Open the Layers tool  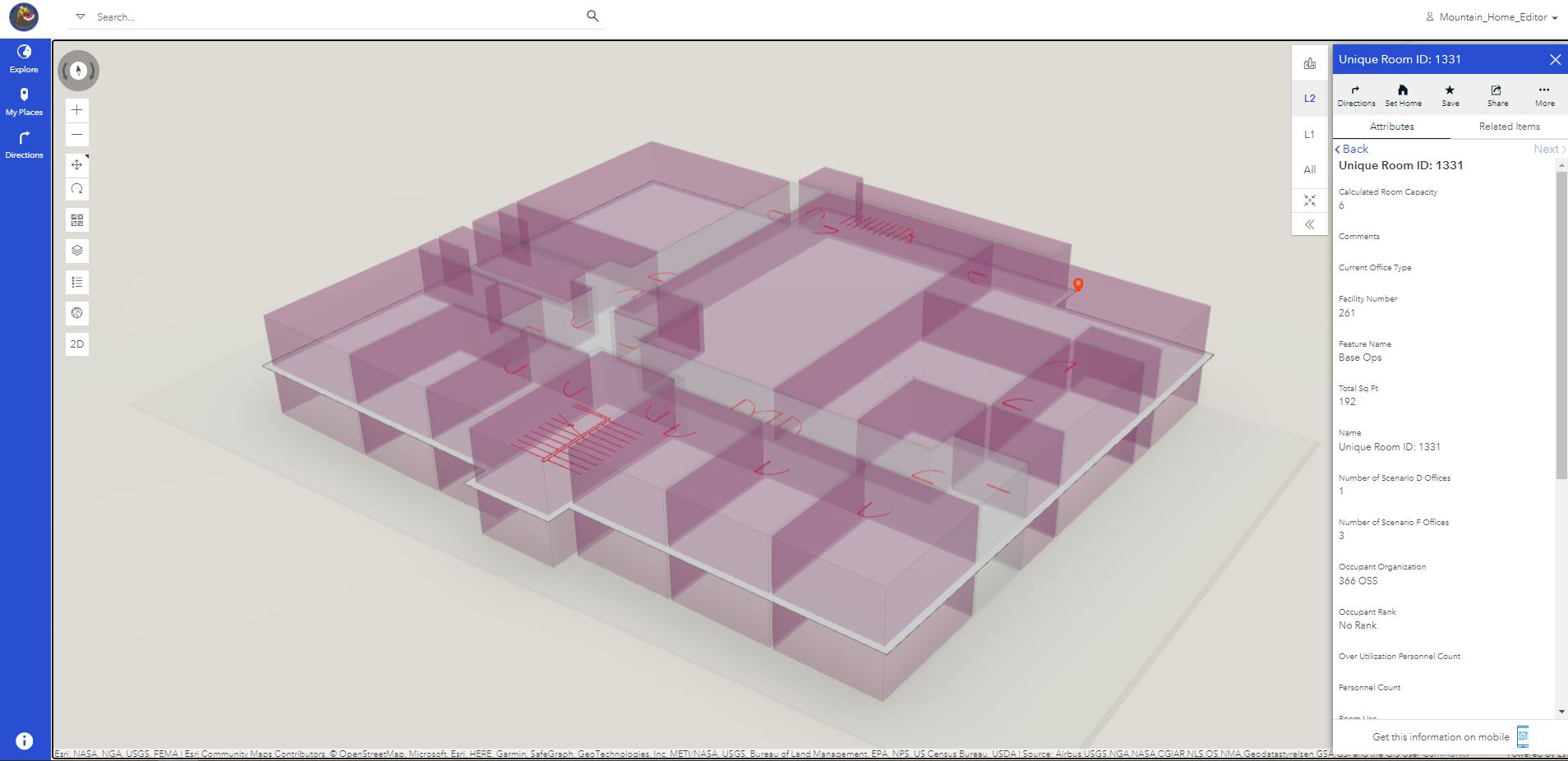coord(76,251)
